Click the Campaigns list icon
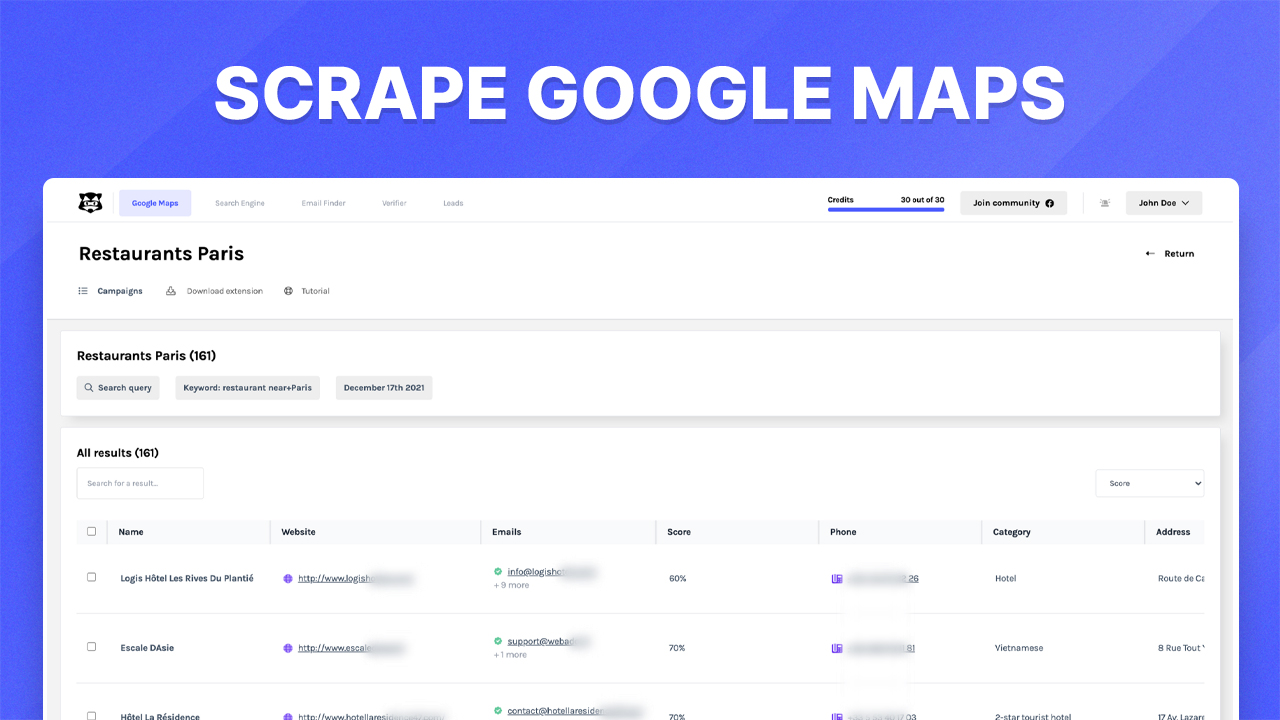This screenshot has height=720, width=1280. pyautogui.click(x=83, y=290)
